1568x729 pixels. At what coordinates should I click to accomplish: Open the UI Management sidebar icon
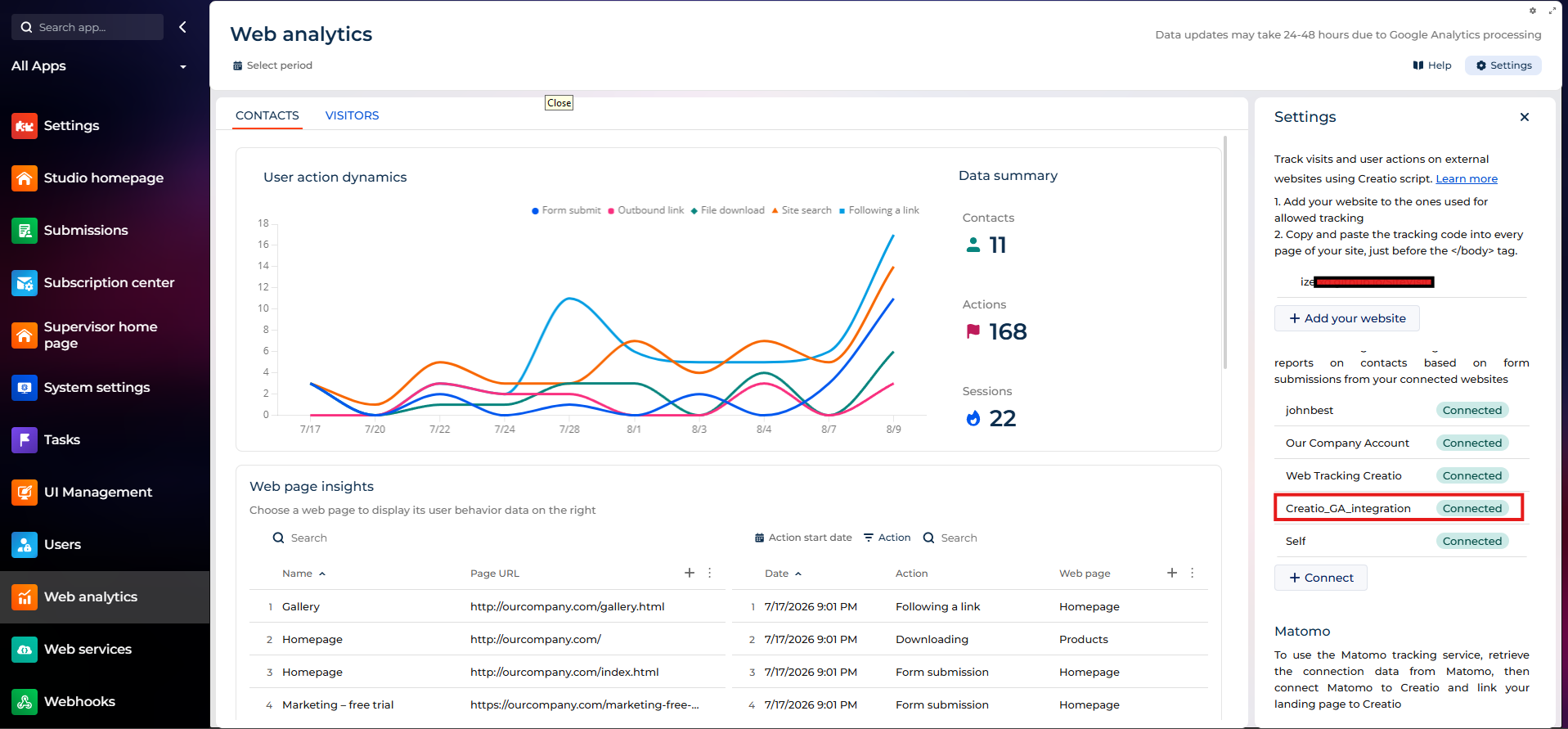(25, 493)
